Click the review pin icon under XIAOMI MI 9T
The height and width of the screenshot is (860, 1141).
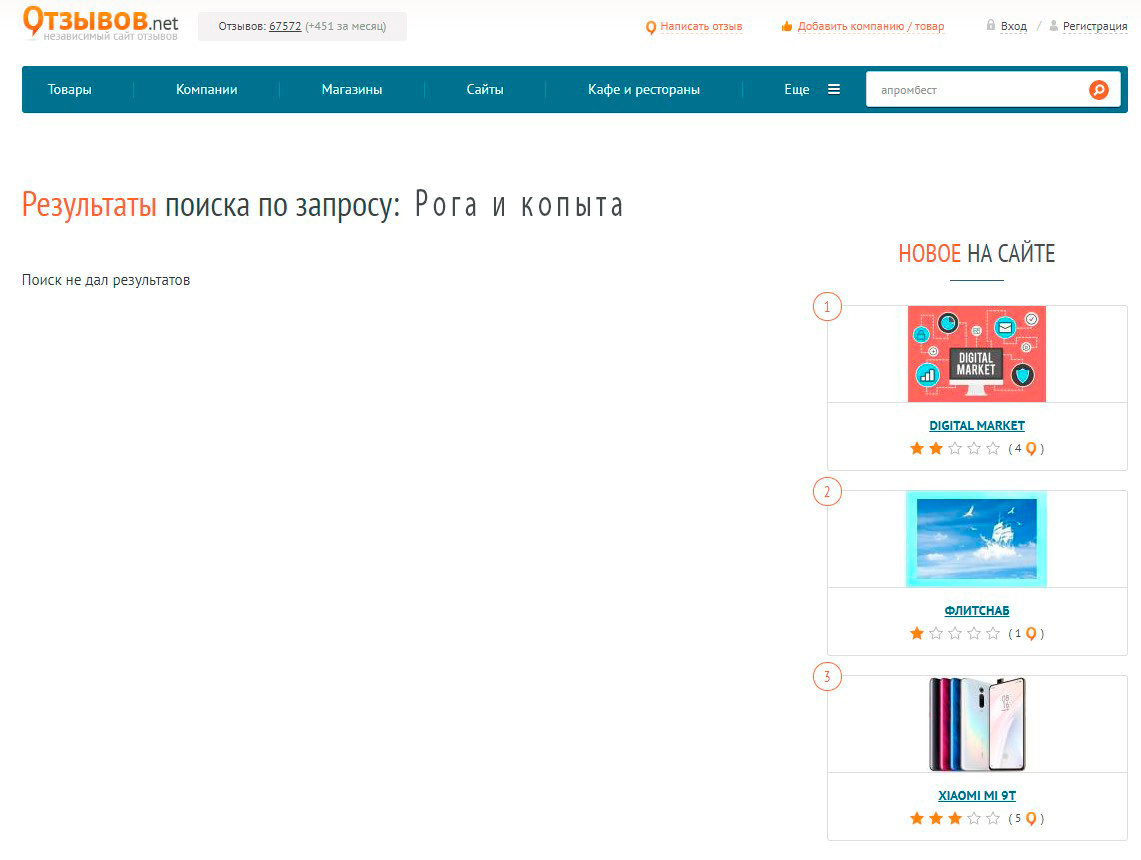coord(1030,819)
